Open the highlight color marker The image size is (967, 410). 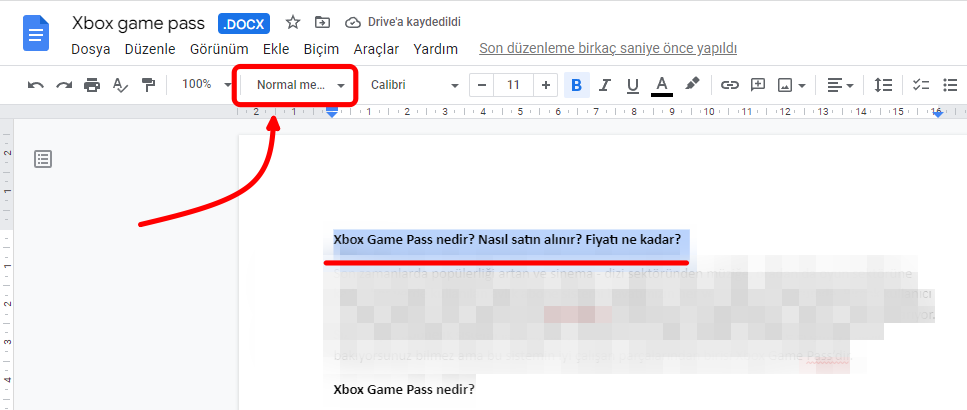coord(693,84)
